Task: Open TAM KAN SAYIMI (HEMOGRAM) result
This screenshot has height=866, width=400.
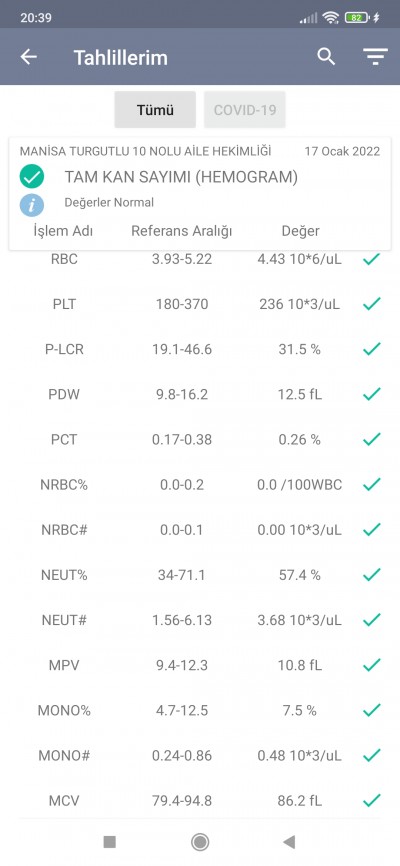Action: pos(181,177)
